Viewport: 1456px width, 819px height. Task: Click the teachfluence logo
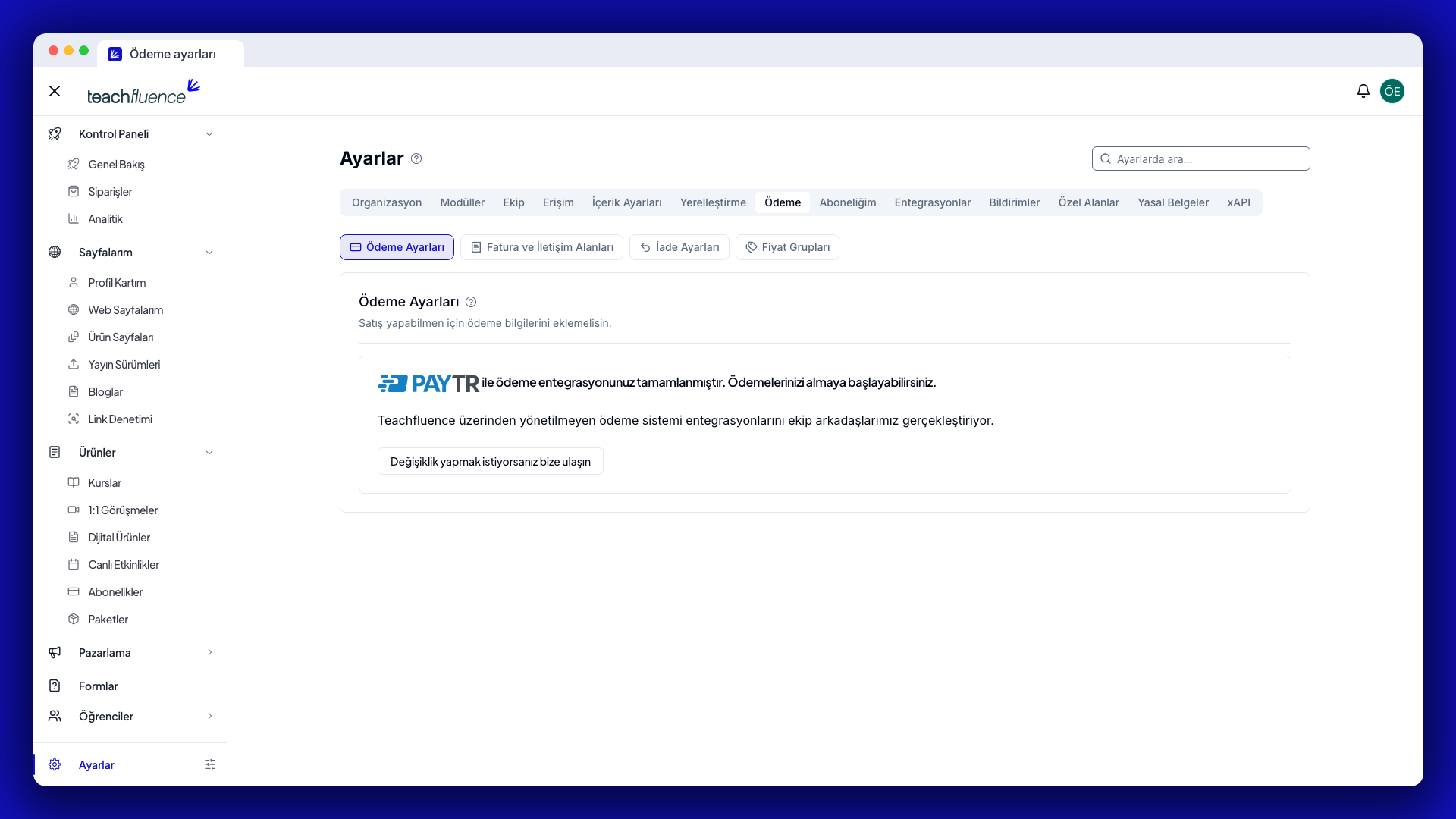(x=143, y=91)
